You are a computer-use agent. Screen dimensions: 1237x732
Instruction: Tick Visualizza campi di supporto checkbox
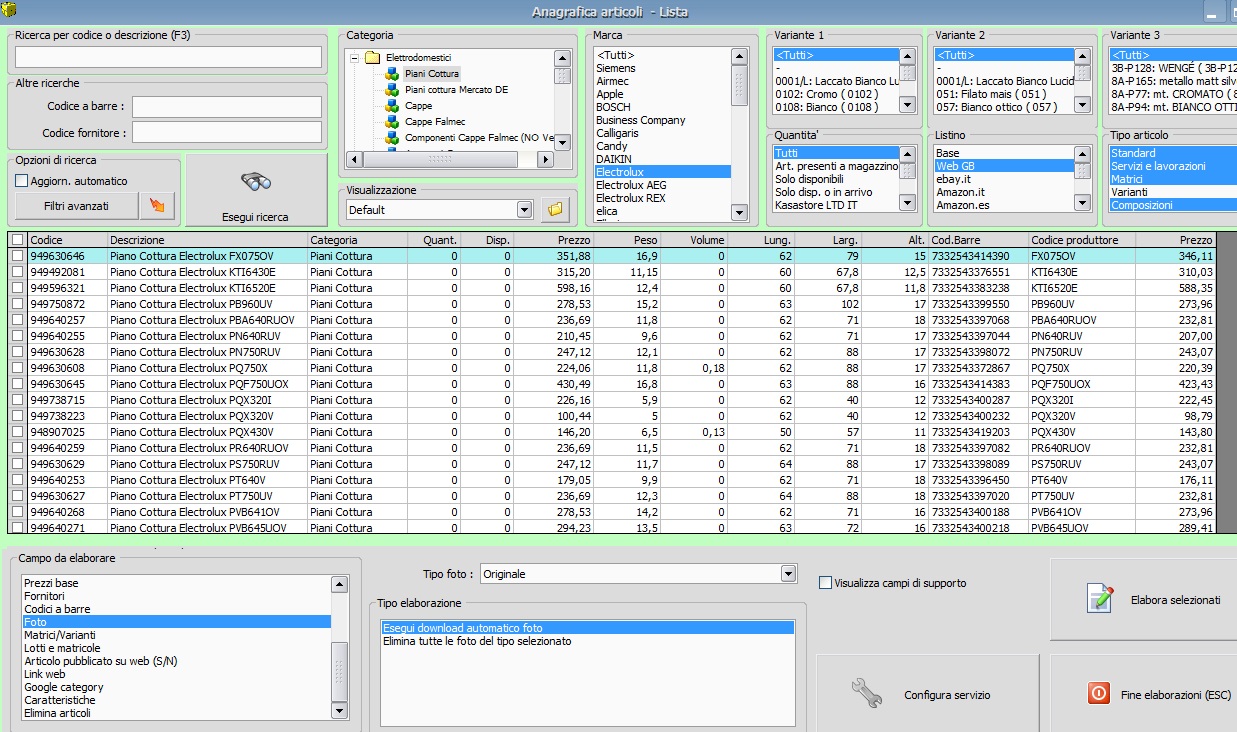pos(825,583)
